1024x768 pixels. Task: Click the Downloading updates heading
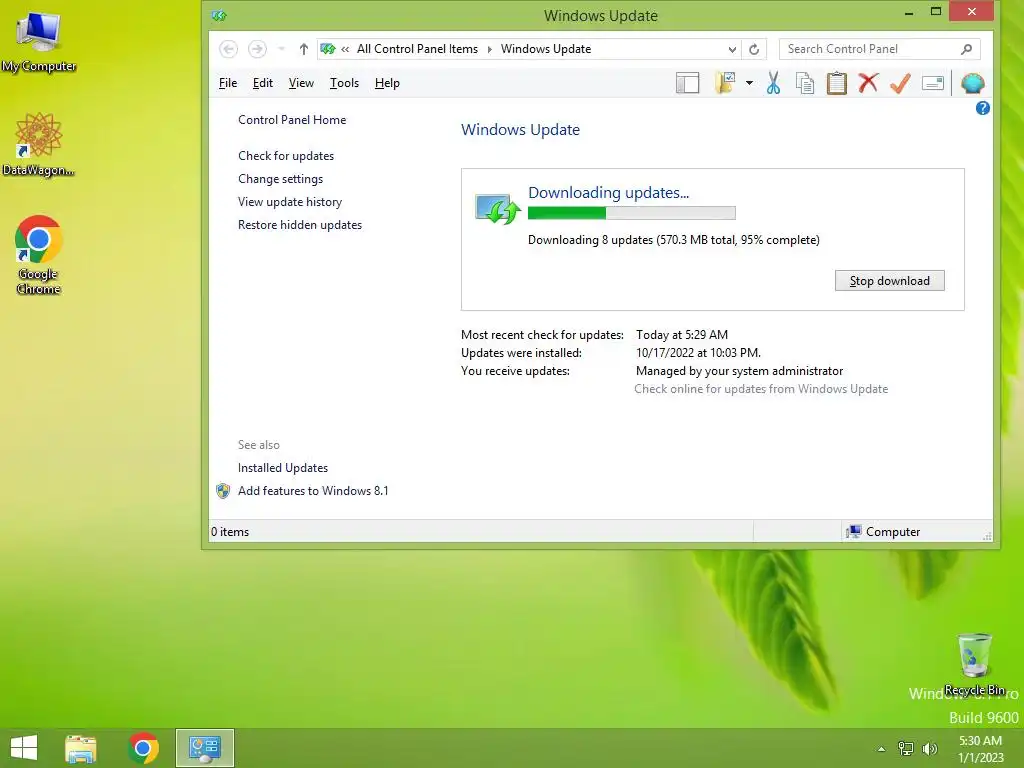[x=608, y=193]
